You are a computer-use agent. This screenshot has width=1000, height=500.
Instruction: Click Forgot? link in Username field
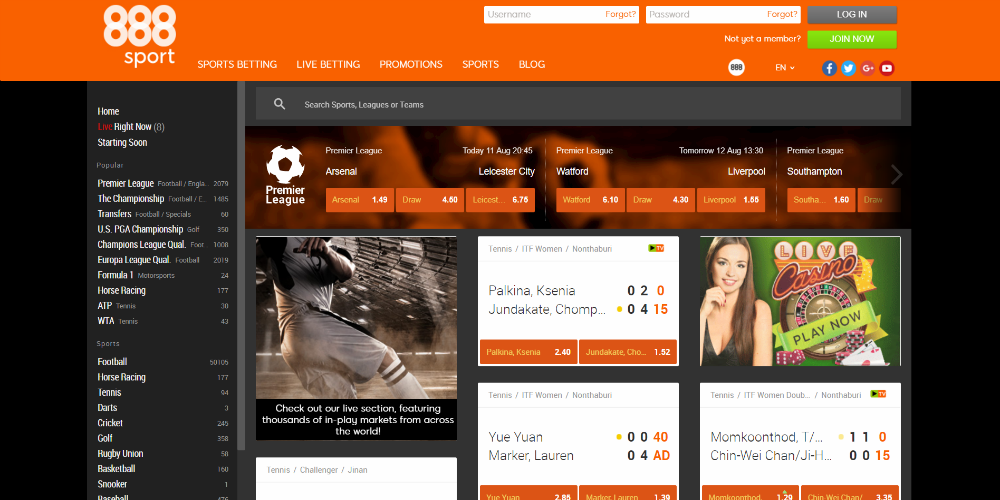(621, 15)
